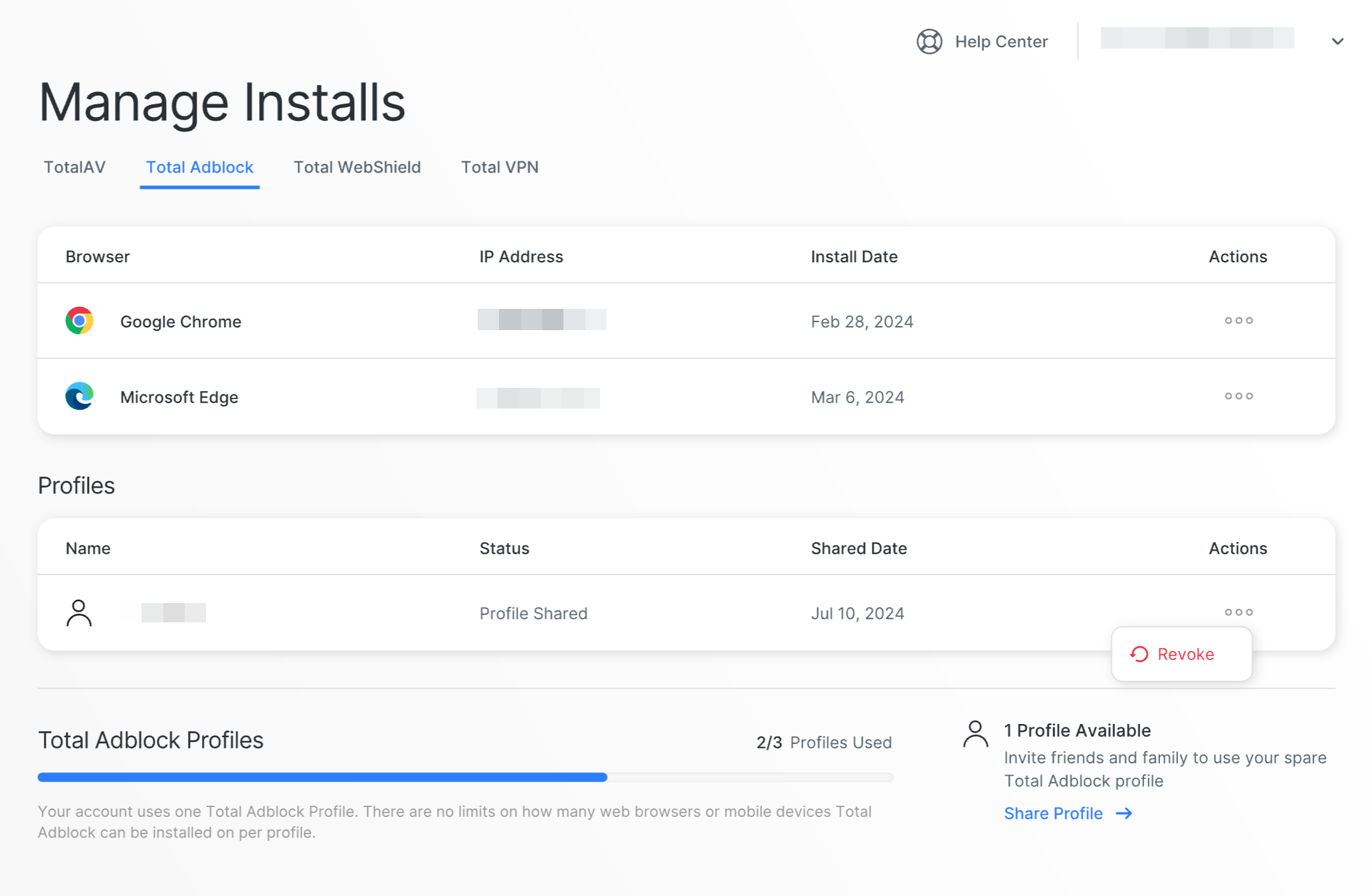Open the Total VPN tab
Viewport: 1372px width, 896px height.
[500, 167]
